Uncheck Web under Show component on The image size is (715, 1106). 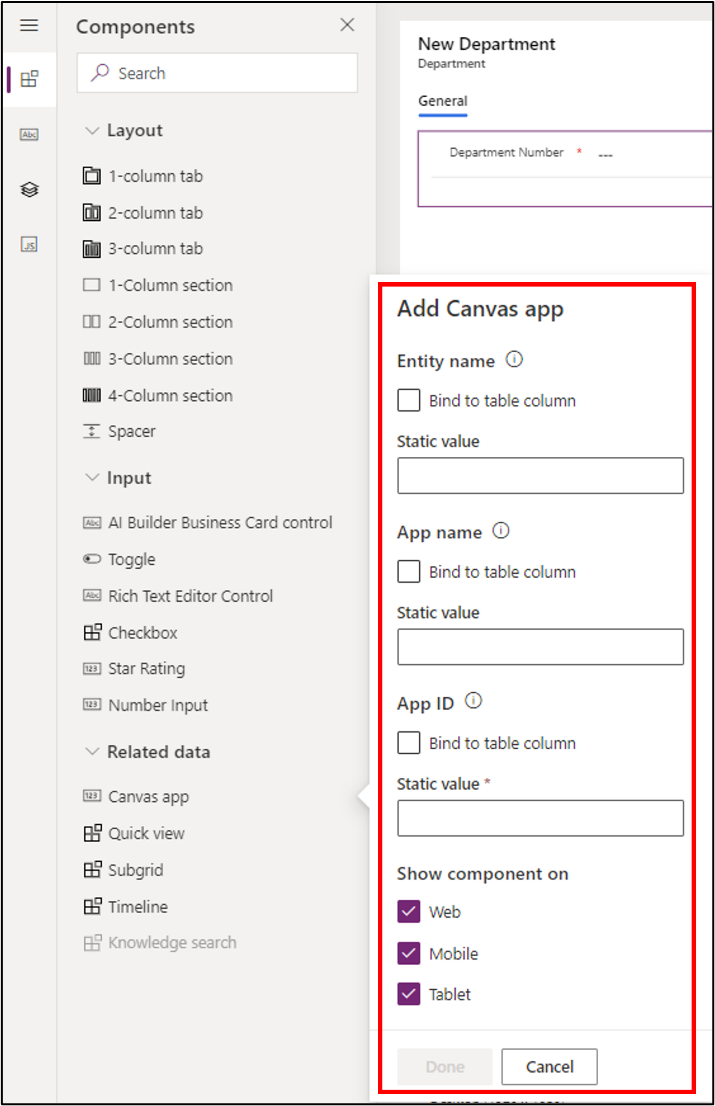click(408, 911)
